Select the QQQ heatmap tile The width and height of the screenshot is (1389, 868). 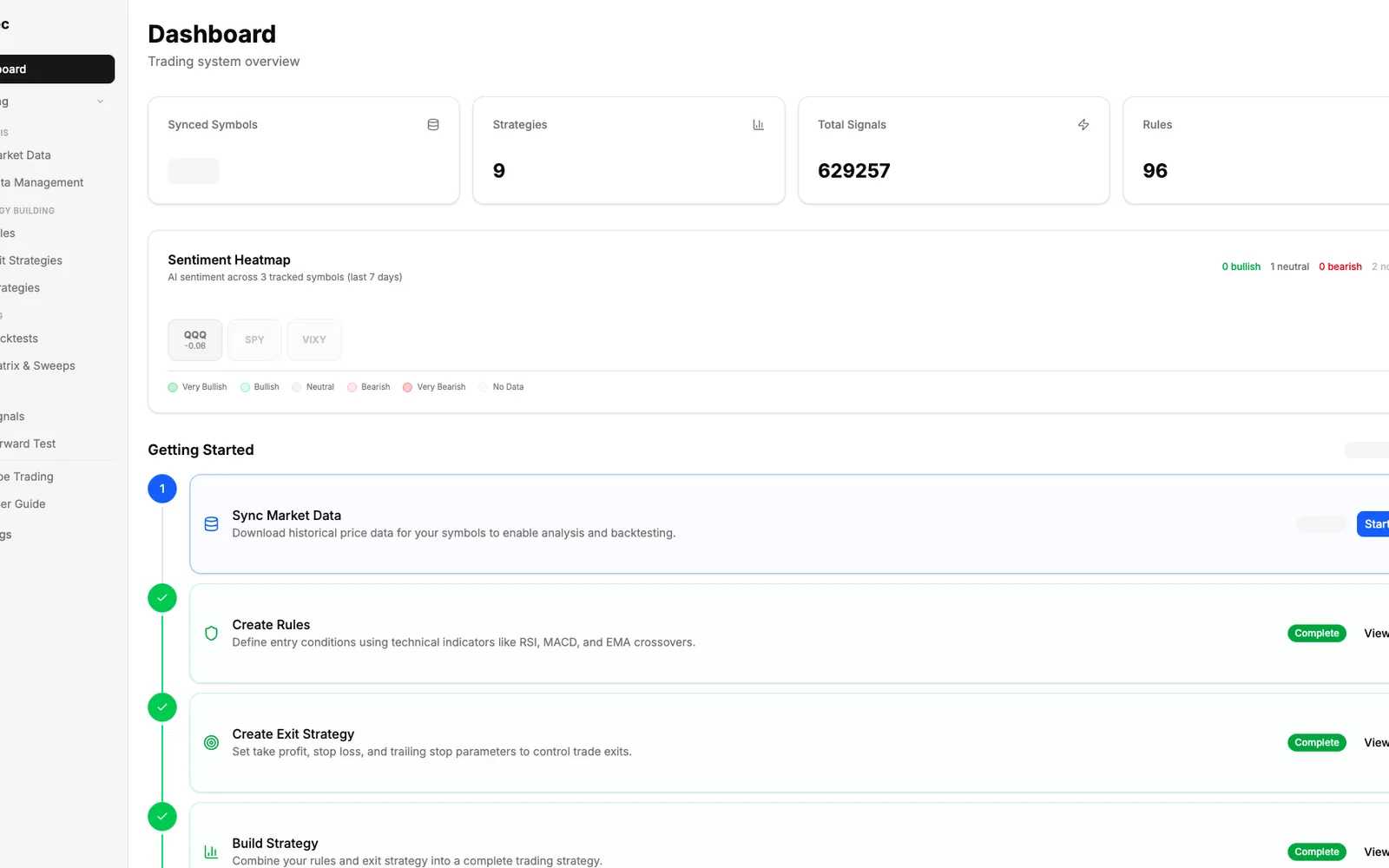tap(195, 340)
